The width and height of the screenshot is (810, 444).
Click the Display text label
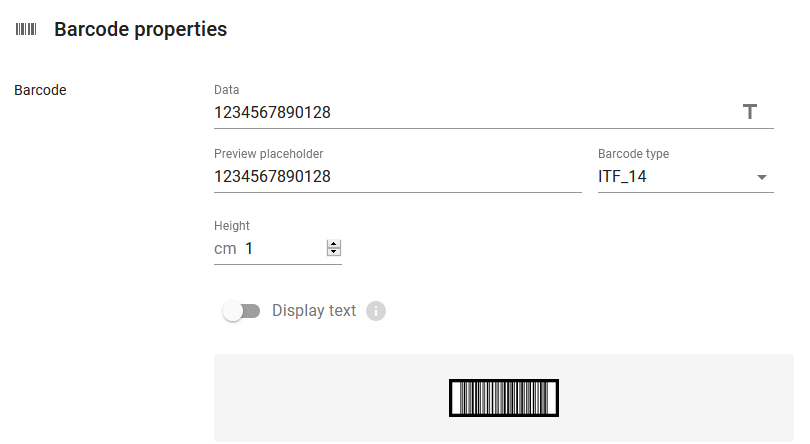[314, 311]
